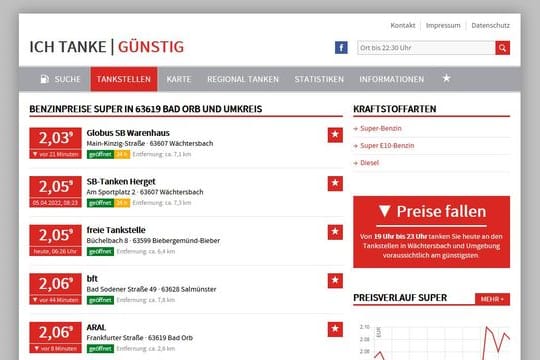Screen dimensions: 540x360
Task: Favorite SB-Tanken Herget with star
Action: click(x=335, y=183)
